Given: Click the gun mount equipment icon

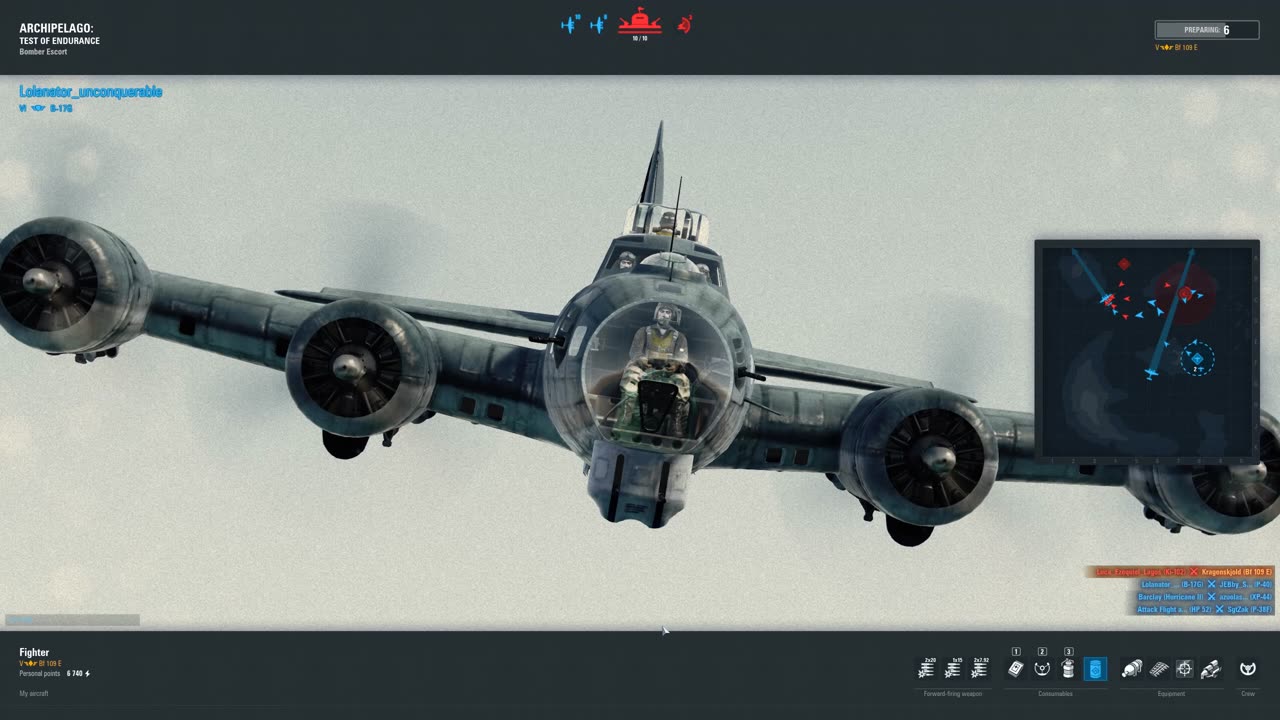Looking at the screenshot, I should click(x=1211, y=669).
